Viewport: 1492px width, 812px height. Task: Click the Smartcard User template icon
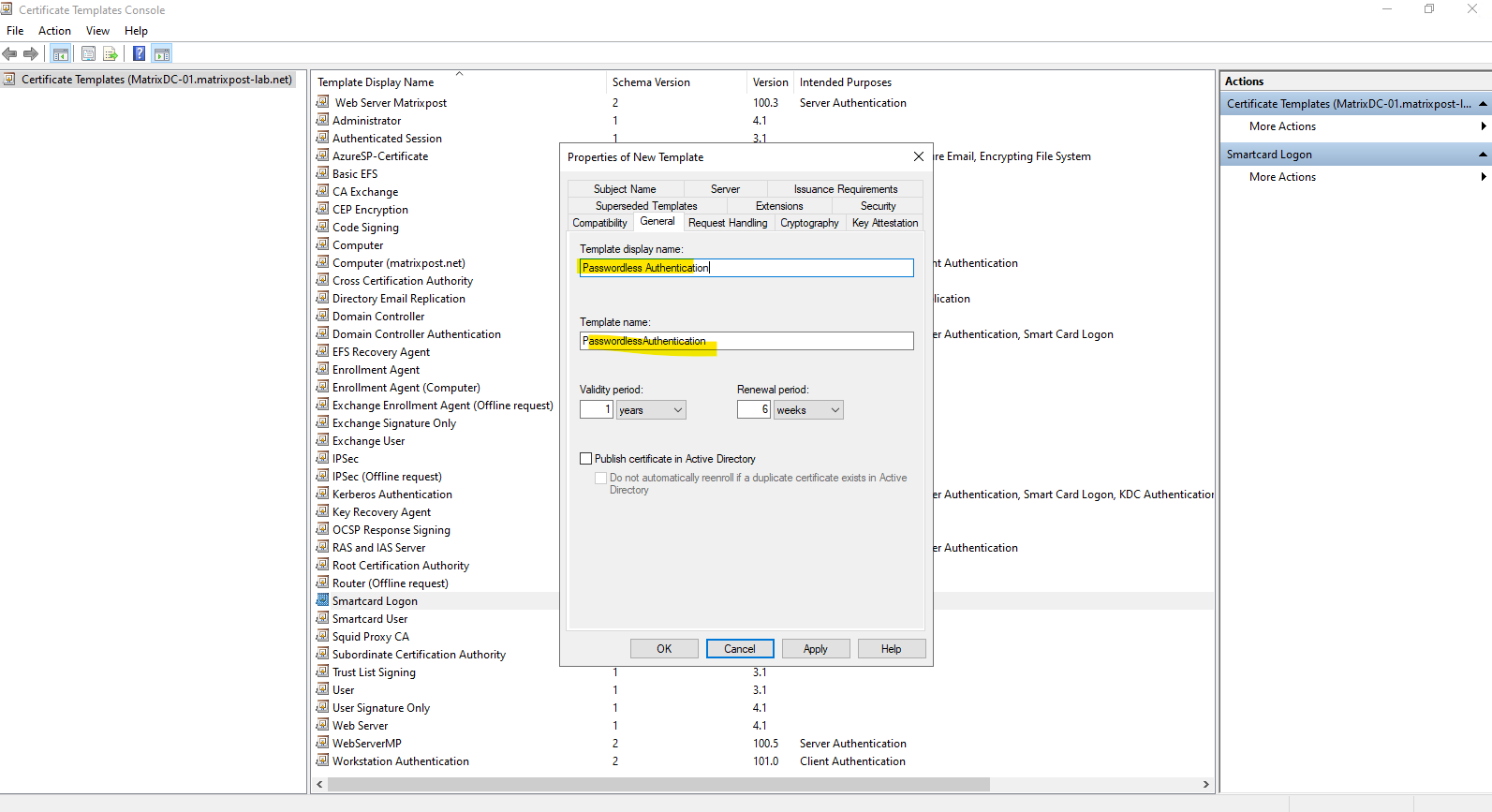[x=323, y=618]
